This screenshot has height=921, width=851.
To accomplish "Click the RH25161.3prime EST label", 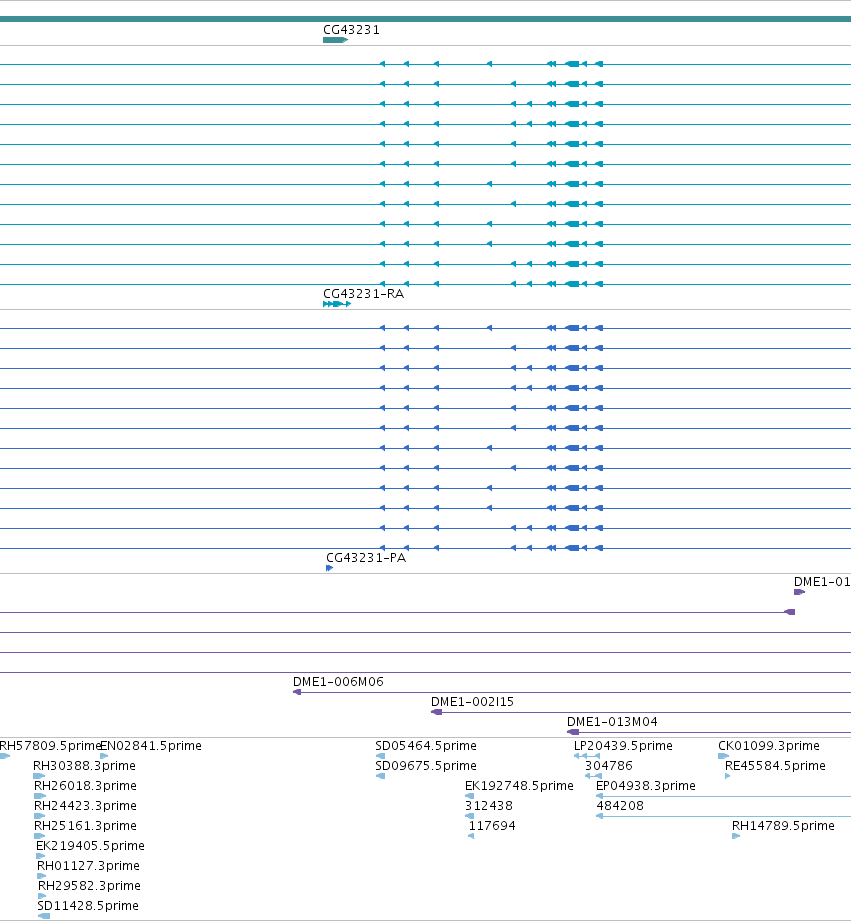I will coord(85,826).
